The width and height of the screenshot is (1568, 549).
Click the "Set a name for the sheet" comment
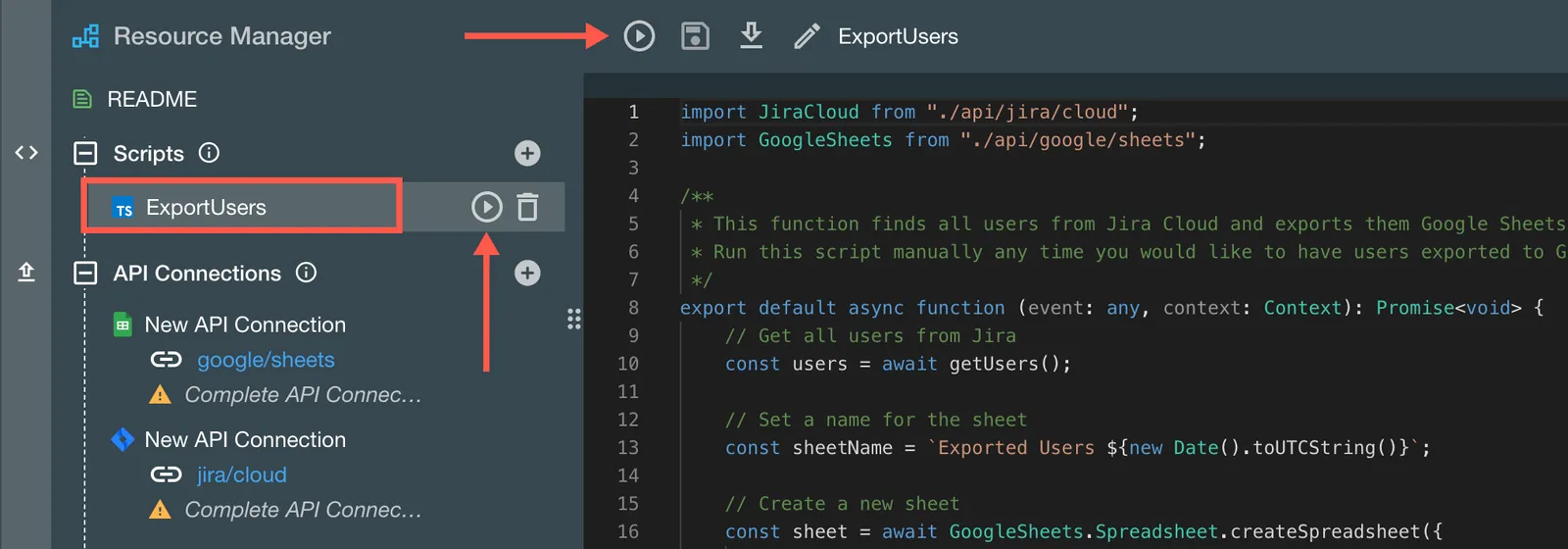pos(876,420)
